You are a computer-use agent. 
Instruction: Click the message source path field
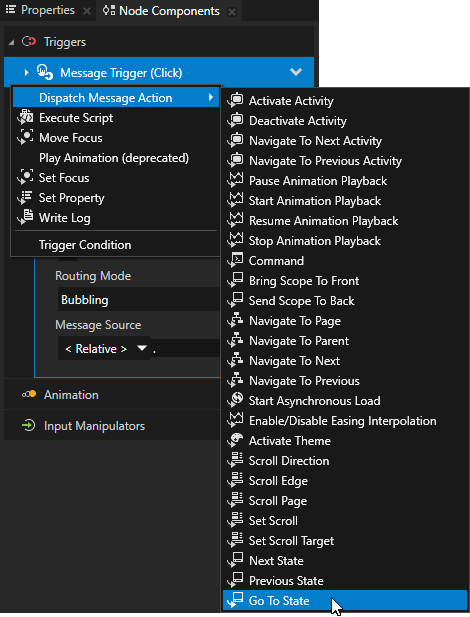[x=185, y=348]
